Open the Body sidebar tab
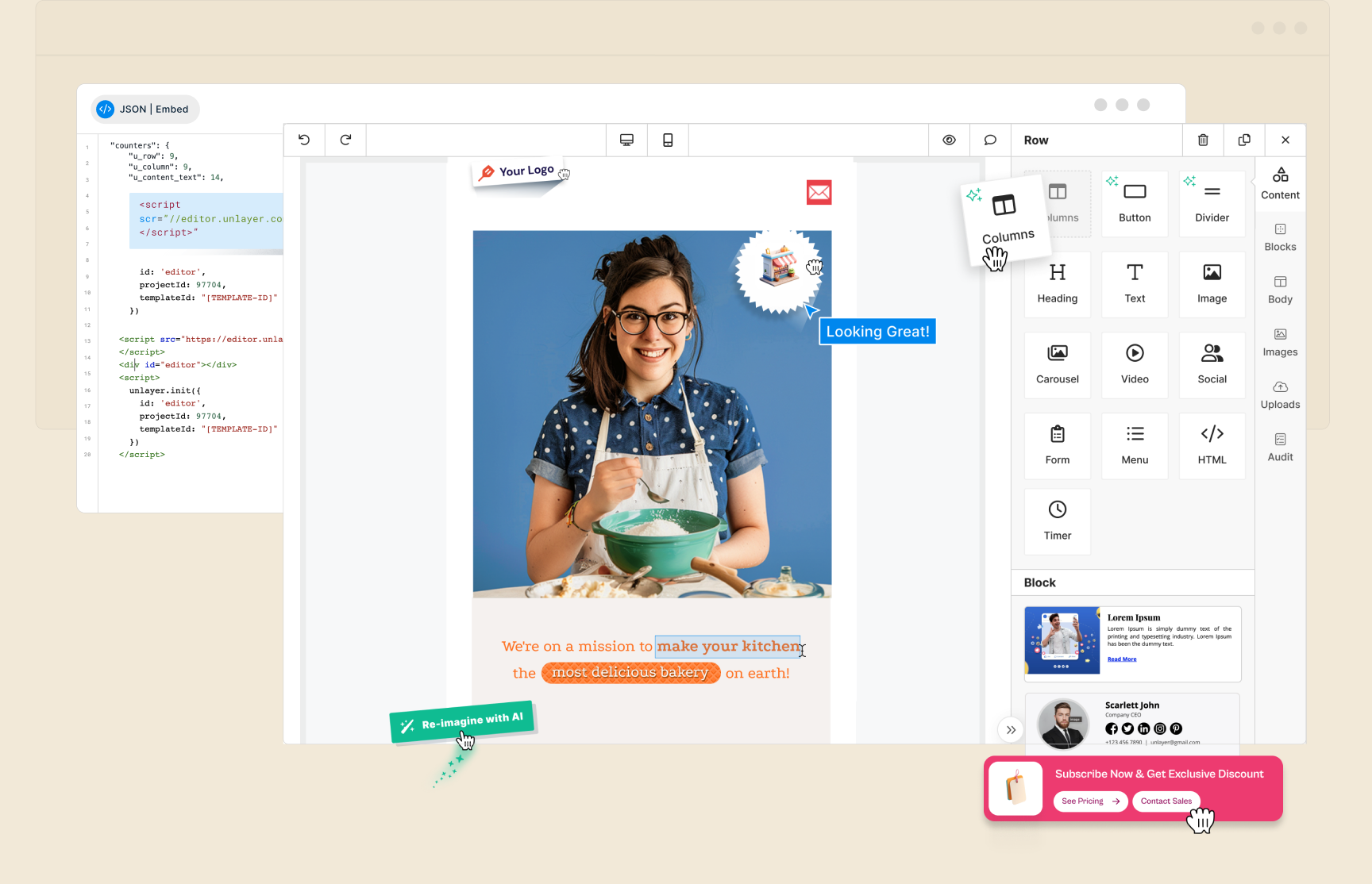The height and width of the screenshot is (884, 1372). pyautogui.click(x=1280, y=290)
